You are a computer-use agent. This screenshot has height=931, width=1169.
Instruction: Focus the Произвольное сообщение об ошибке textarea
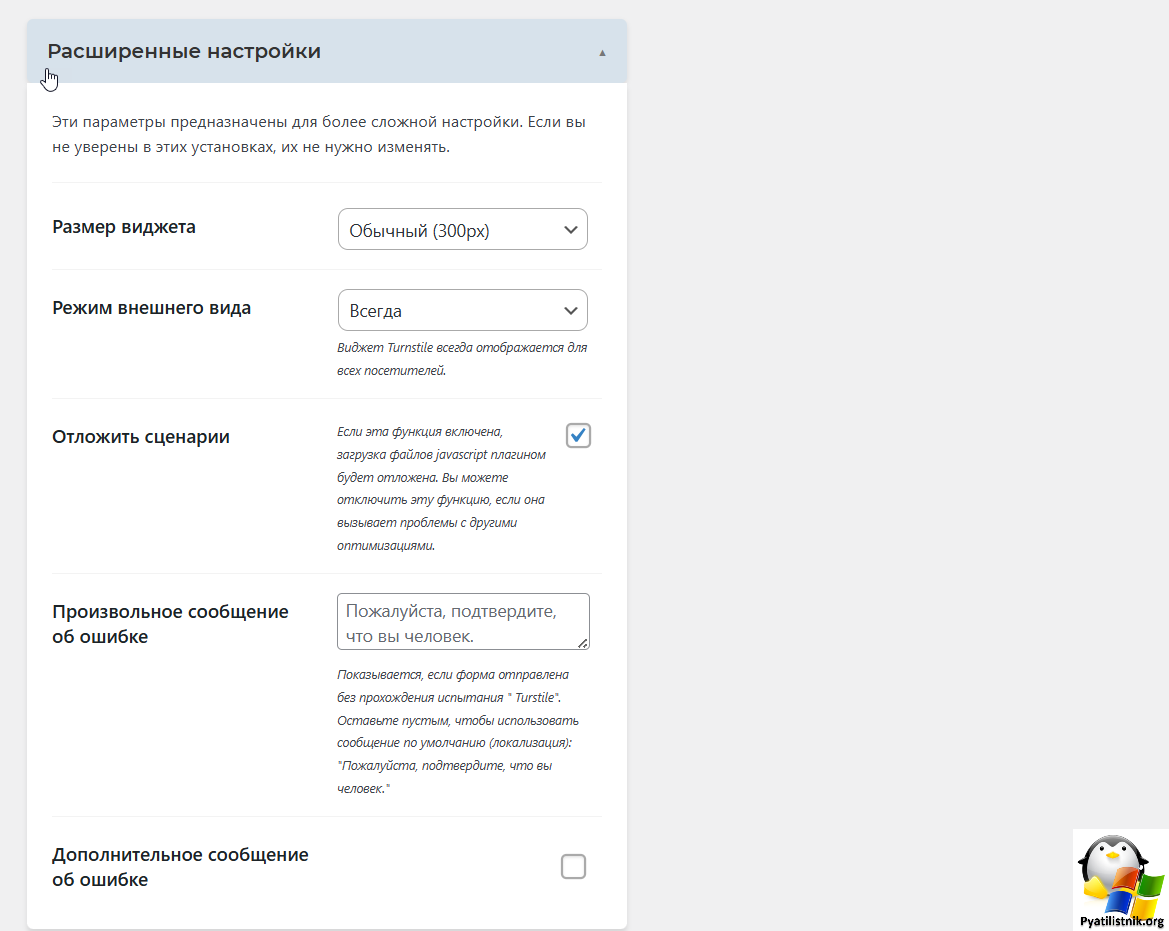[x=463, y=622]
